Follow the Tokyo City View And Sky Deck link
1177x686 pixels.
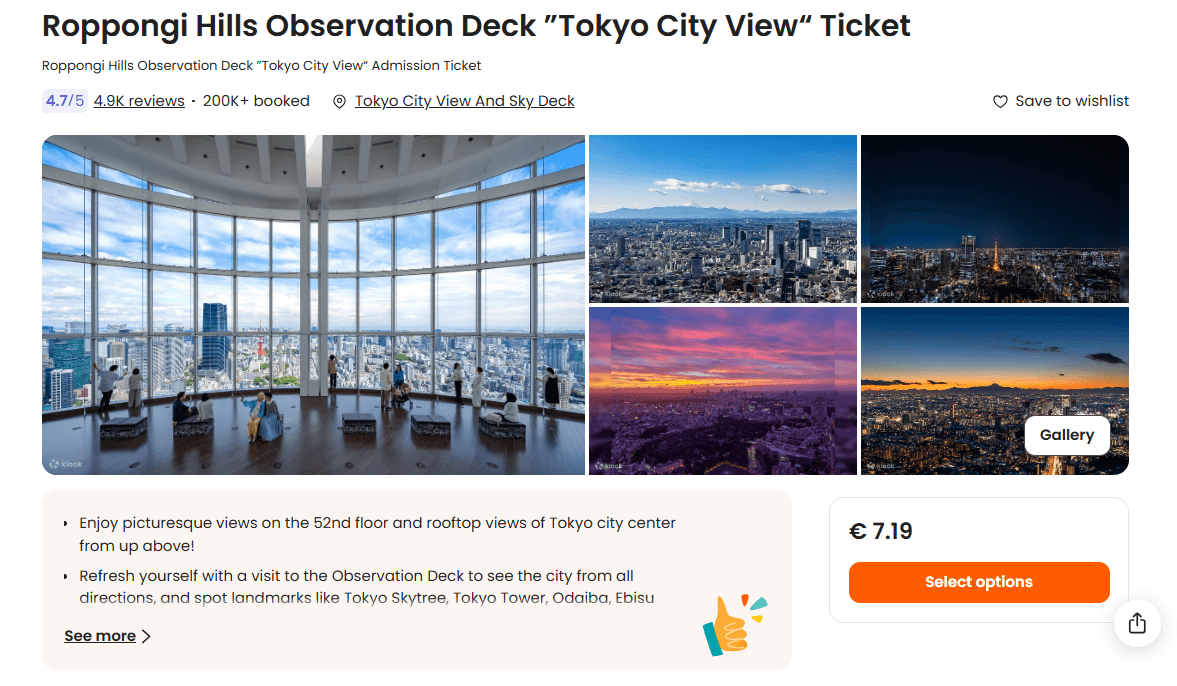pos(465,101)
